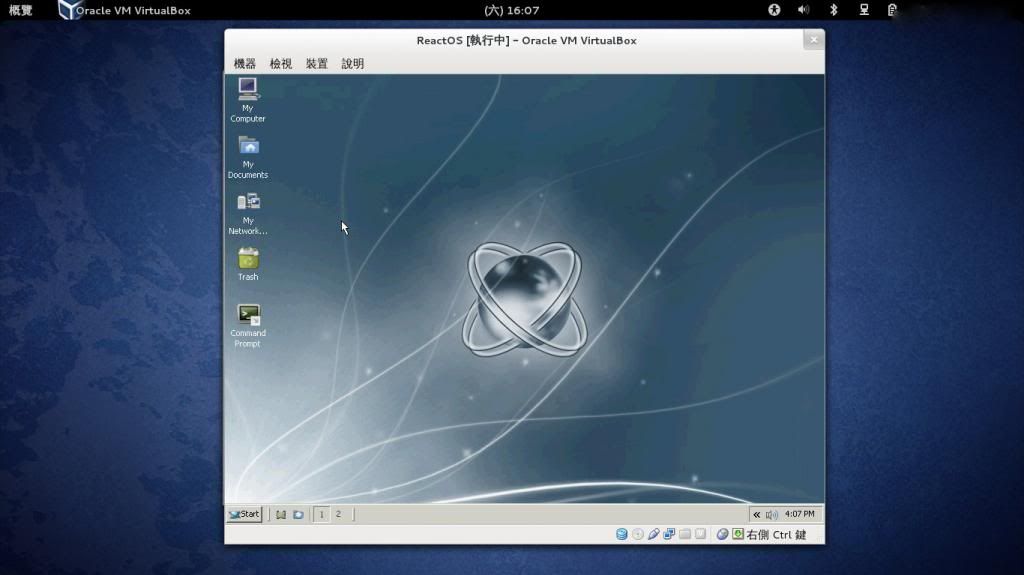1024x575 pixels.
Task: Click the VirtualBox mouse integration status icon
Action: click(722, 534)
